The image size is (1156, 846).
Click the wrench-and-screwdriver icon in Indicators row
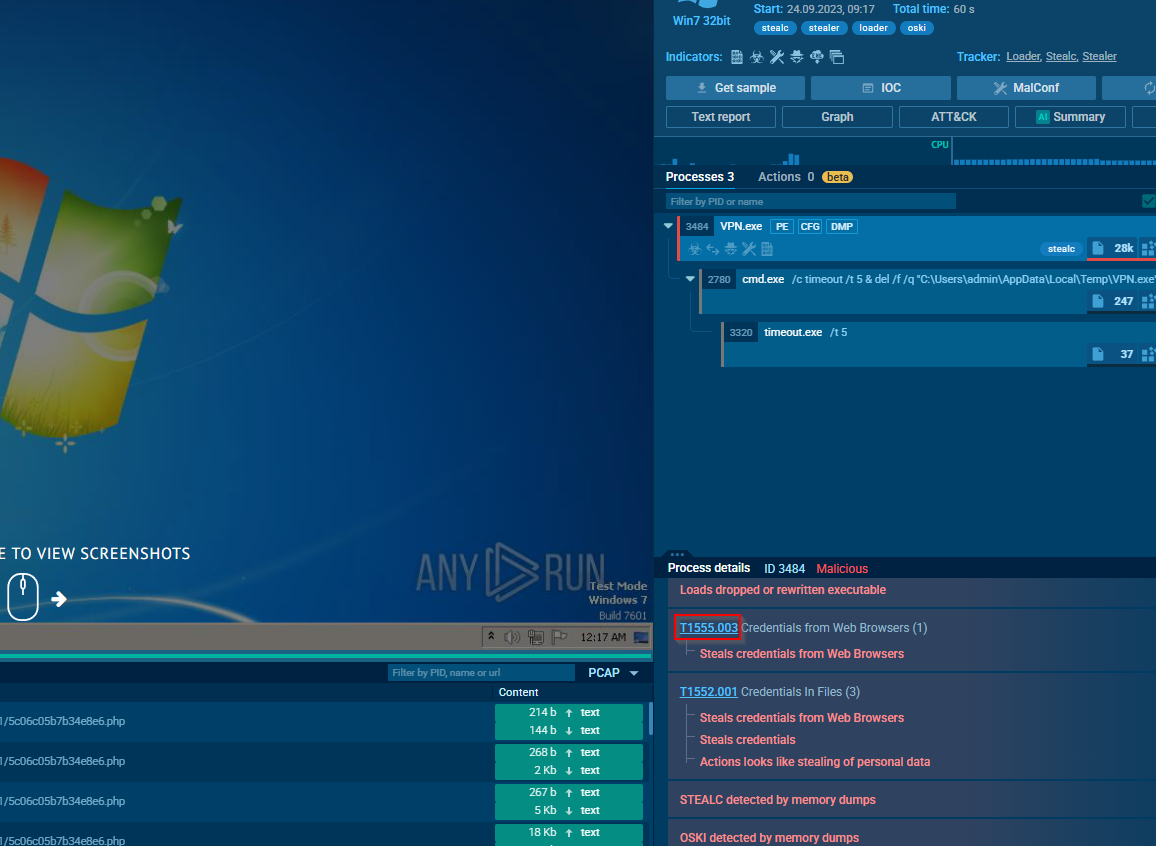777,57
